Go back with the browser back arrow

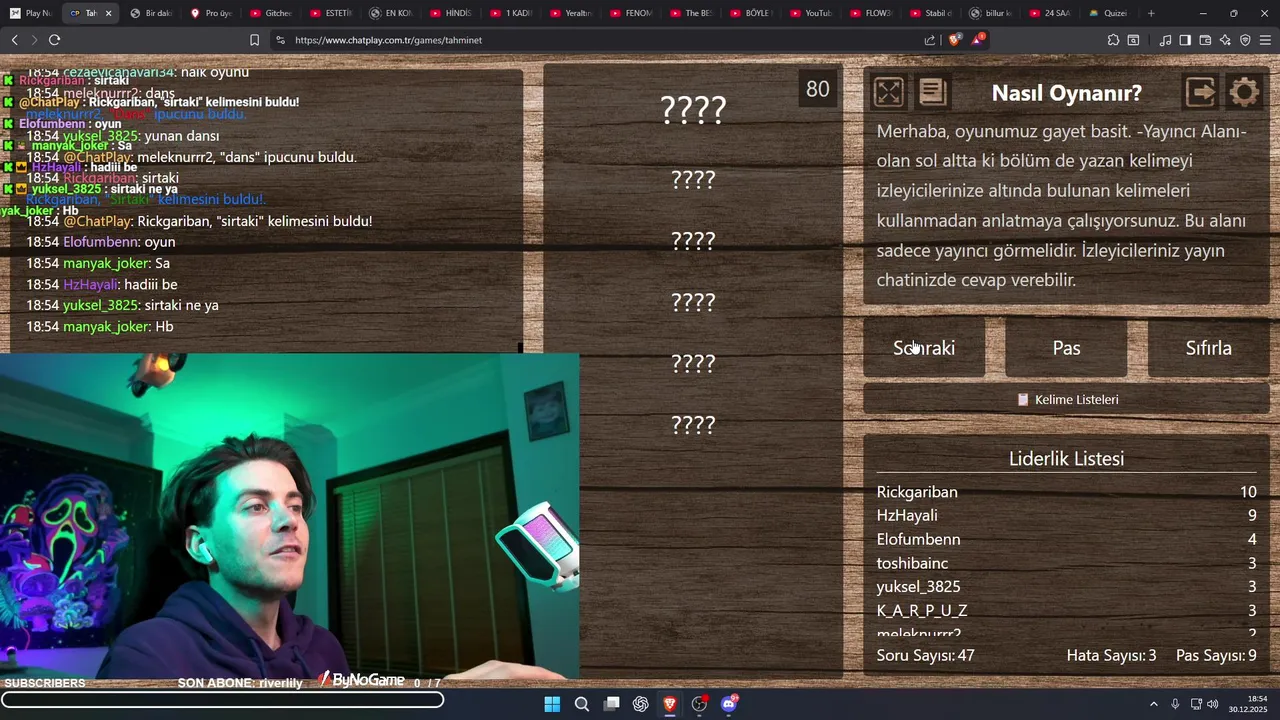[x=14, y=40]
